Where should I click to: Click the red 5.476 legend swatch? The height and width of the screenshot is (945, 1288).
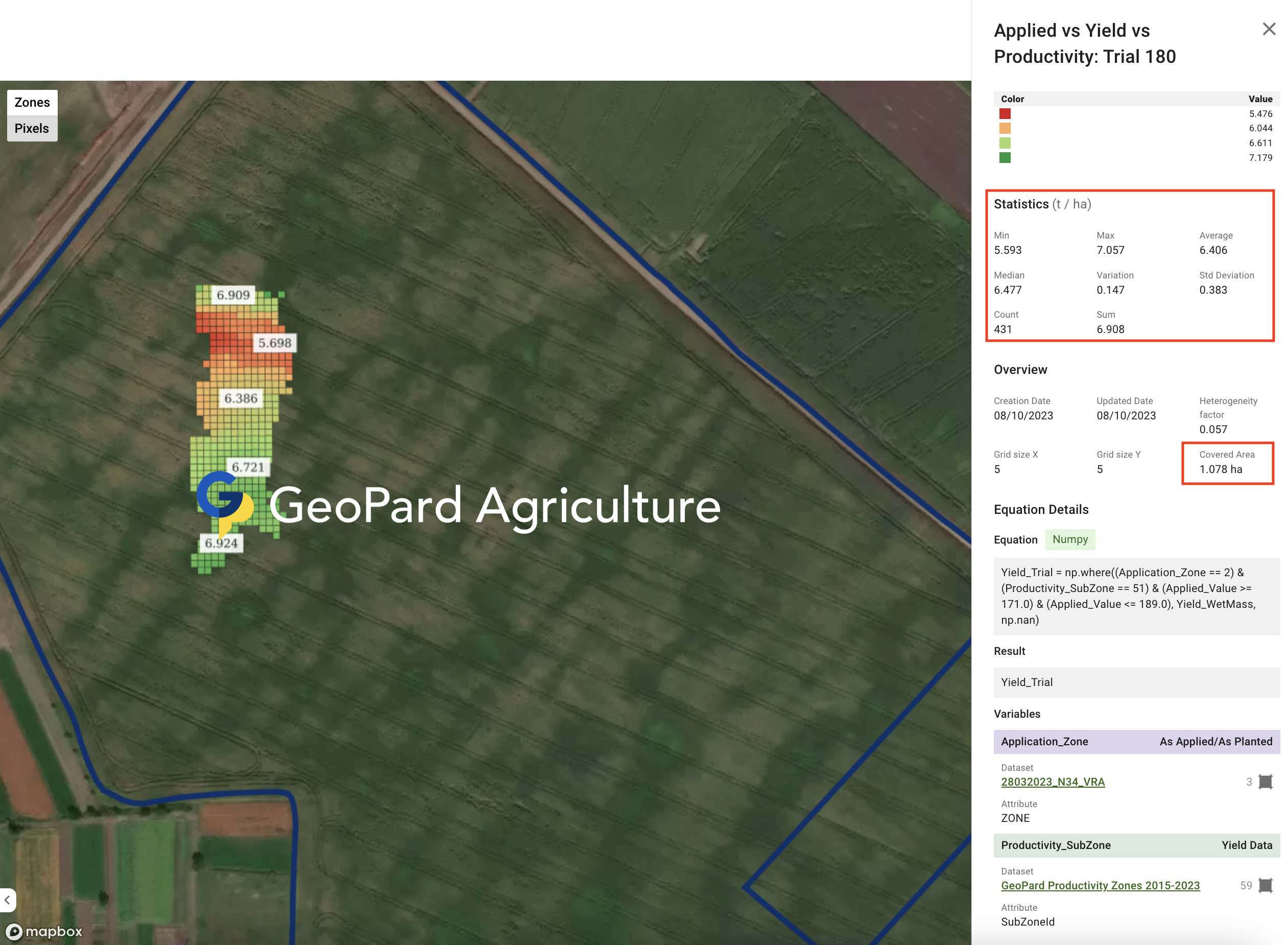click(1005, 114)
